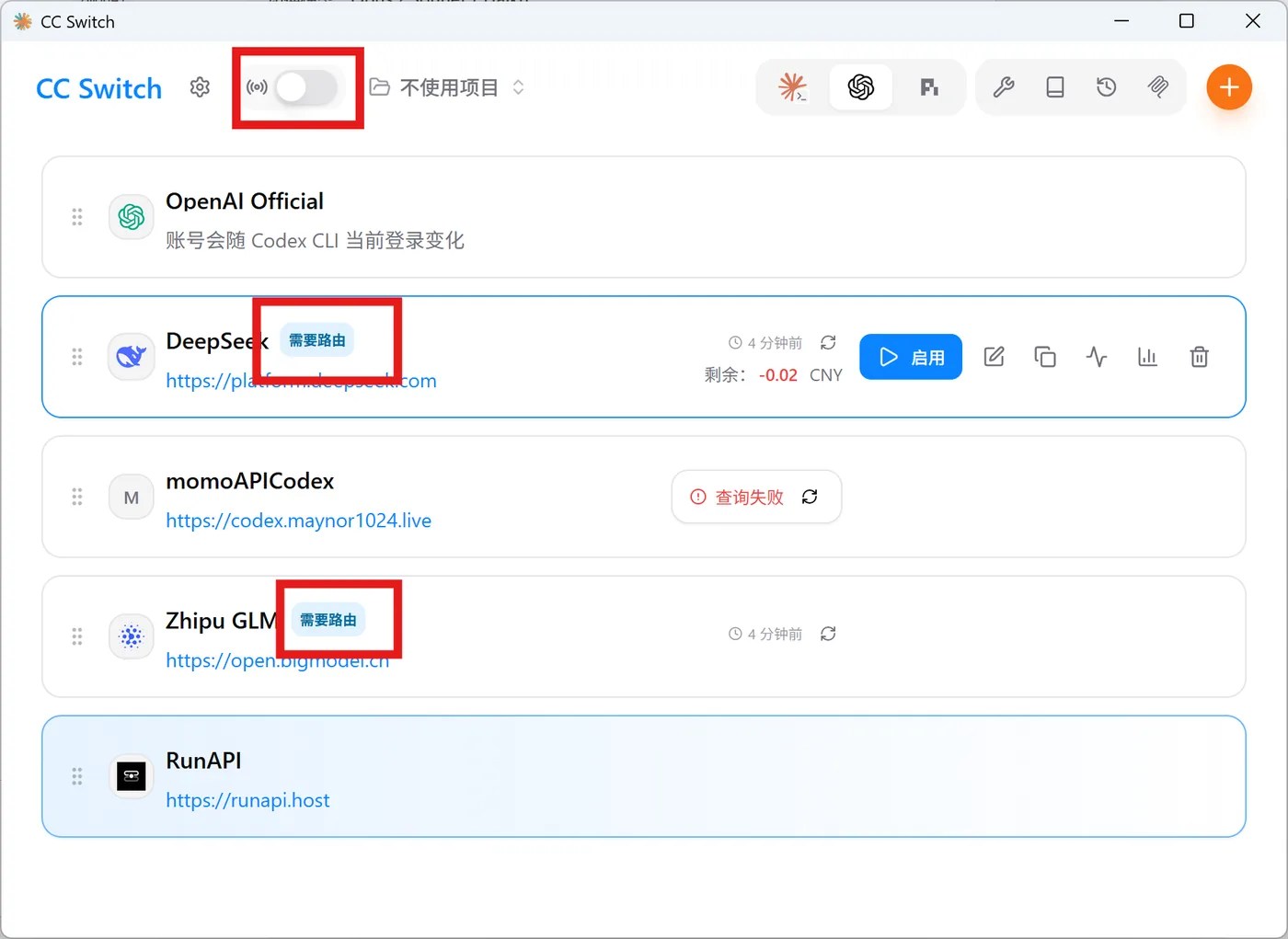Select the Codex (OpenAI logo) app tab
The height and width of the screenshot is (939, 1288).
[861, 87]
